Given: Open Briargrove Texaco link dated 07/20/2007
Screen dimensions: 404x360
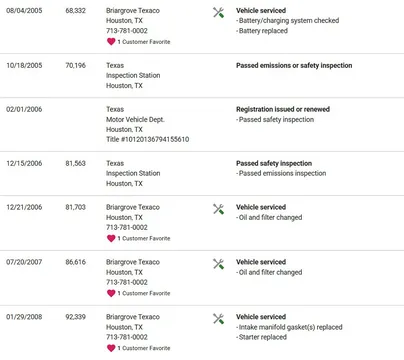Looking at the screenshot, I should click(133, 262).
